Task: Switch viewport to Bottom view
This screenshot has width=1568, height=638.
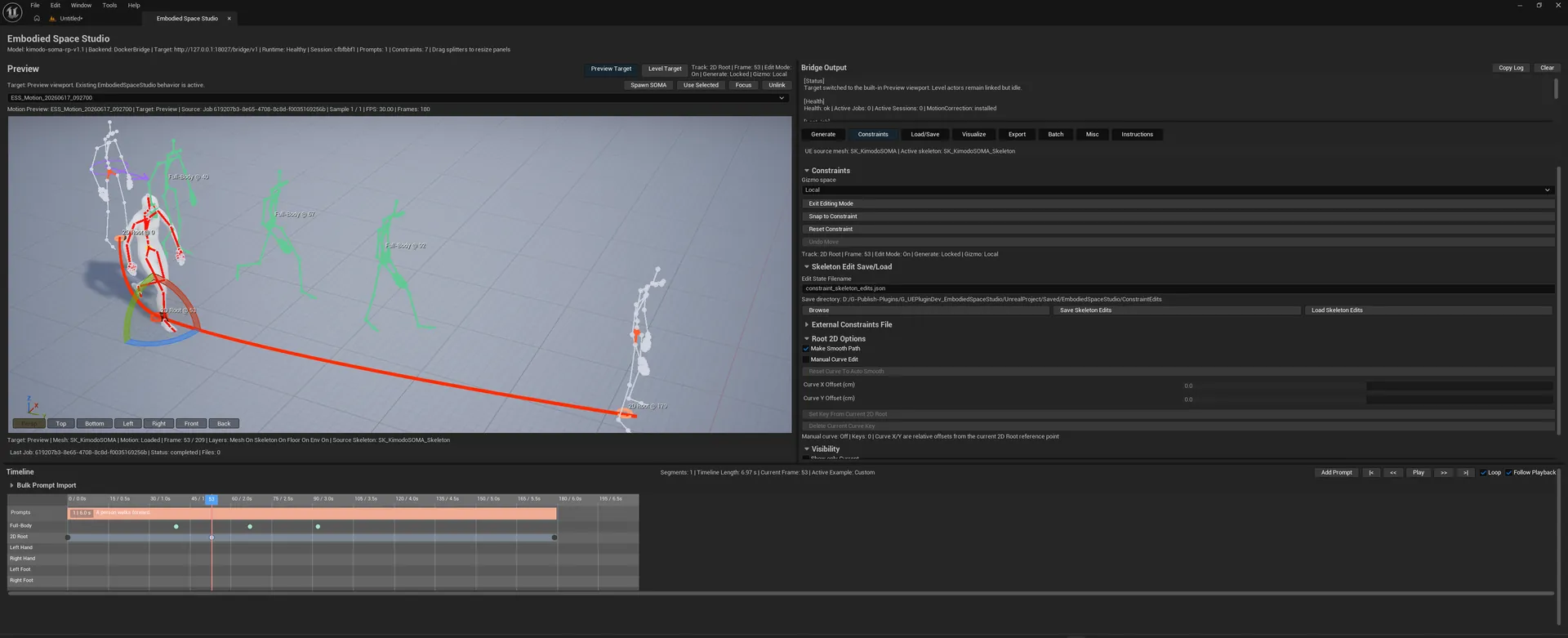Action: [95, 424]
